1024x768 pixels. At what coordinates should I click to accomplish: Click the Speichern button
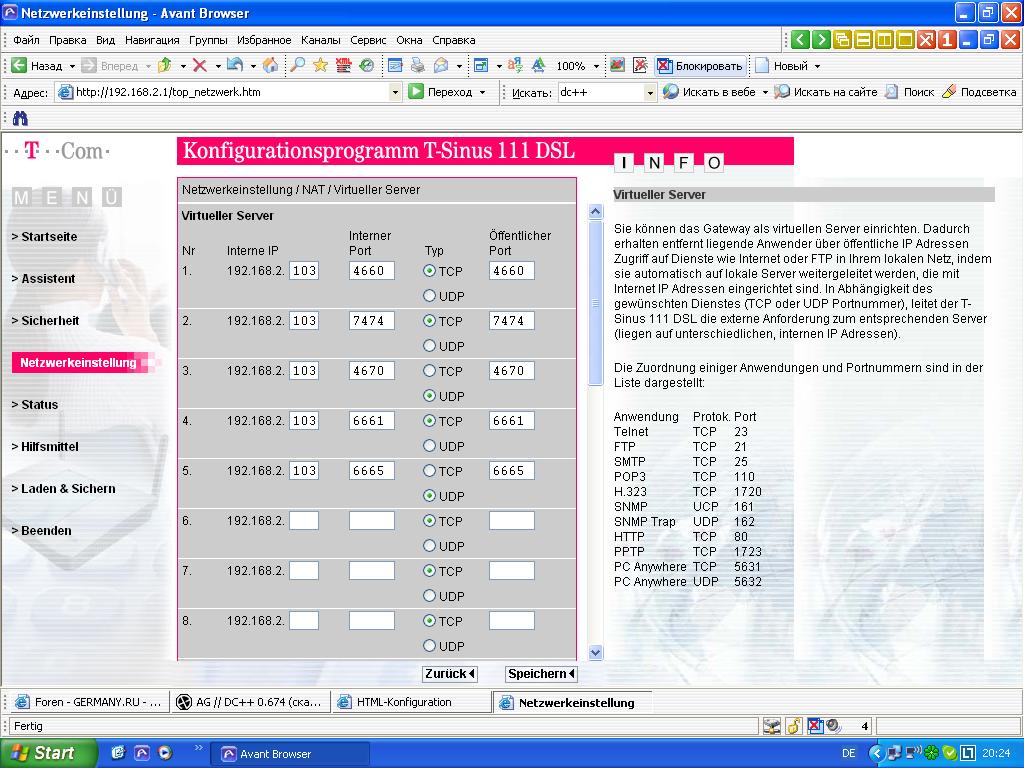coord(541,673)
